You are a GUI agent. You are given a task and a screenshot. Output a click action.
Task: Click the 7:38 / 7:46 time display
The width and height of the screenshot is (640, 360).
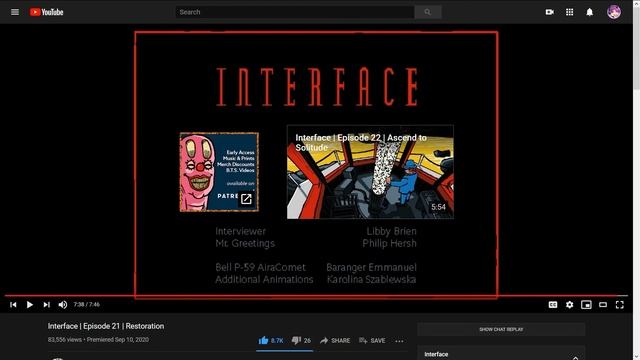click(87, 304)
